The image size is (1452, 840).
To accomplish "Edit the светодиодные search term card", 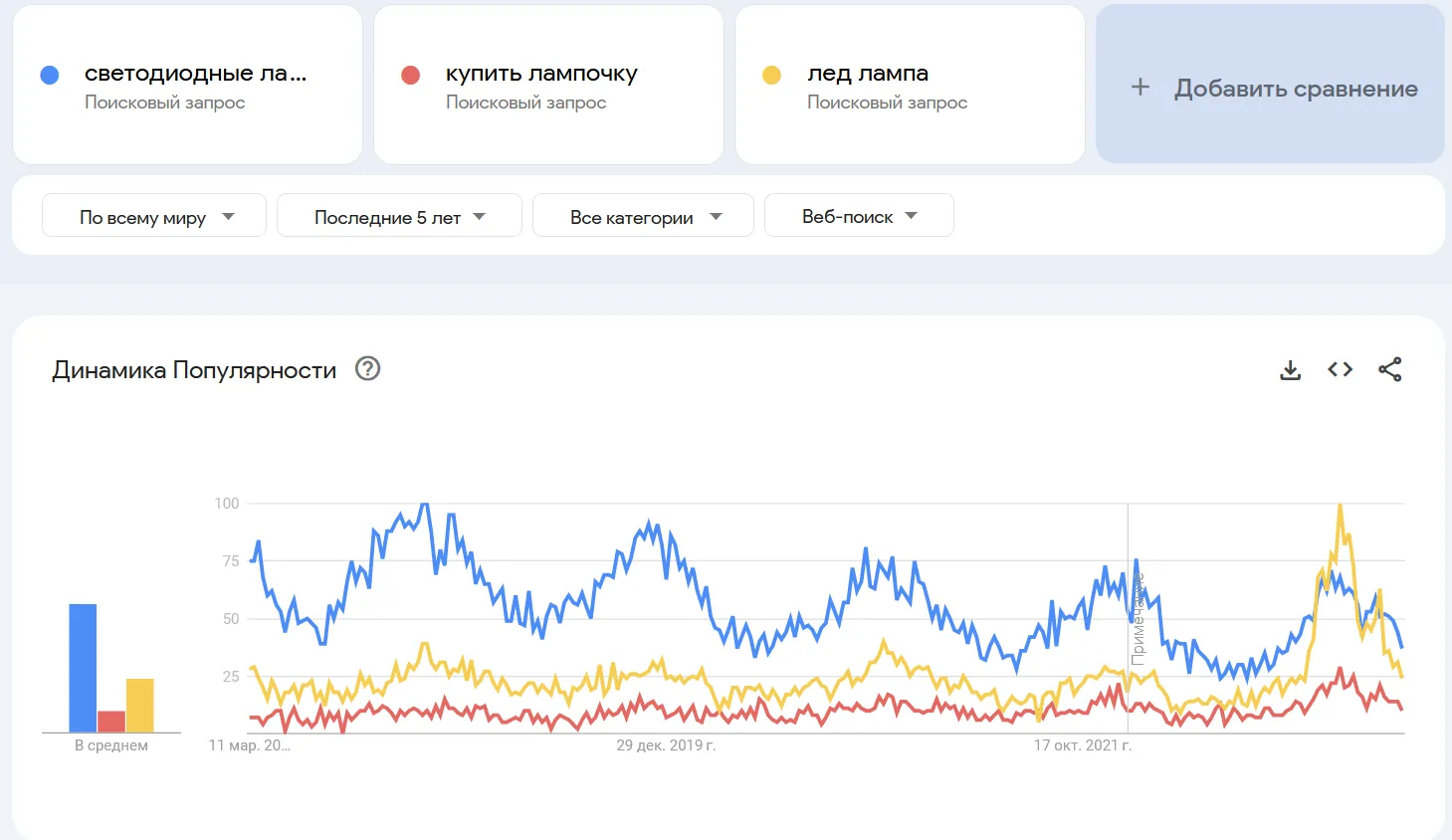I will (x=195, y=74).
